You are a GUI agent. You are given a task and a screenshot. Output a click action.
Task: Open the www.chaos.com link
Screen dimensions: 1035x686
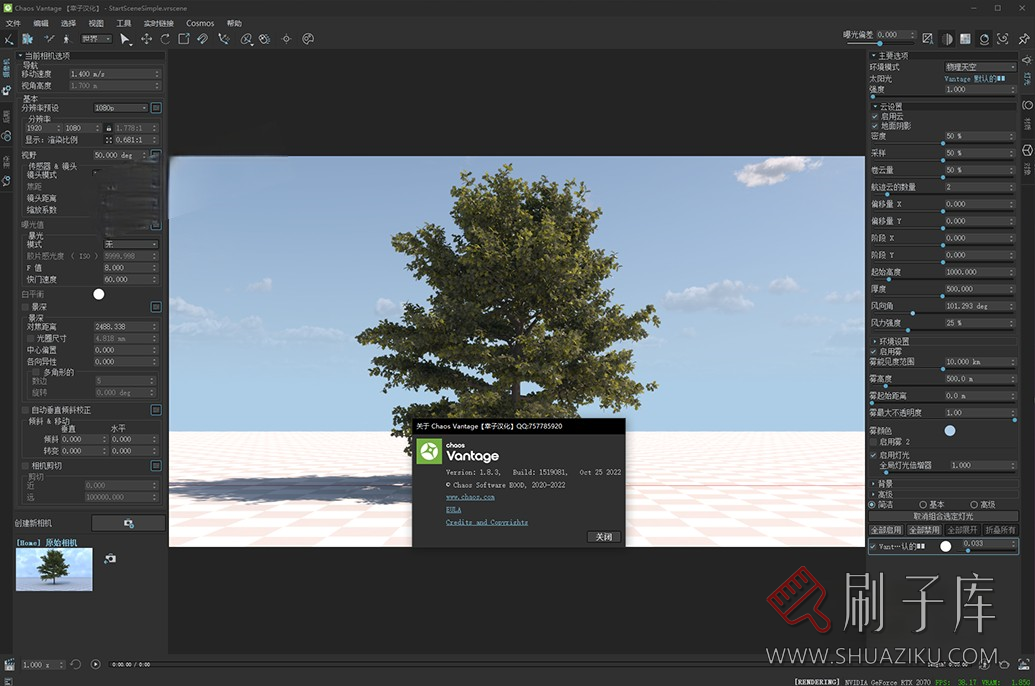[x=468, y=497]
